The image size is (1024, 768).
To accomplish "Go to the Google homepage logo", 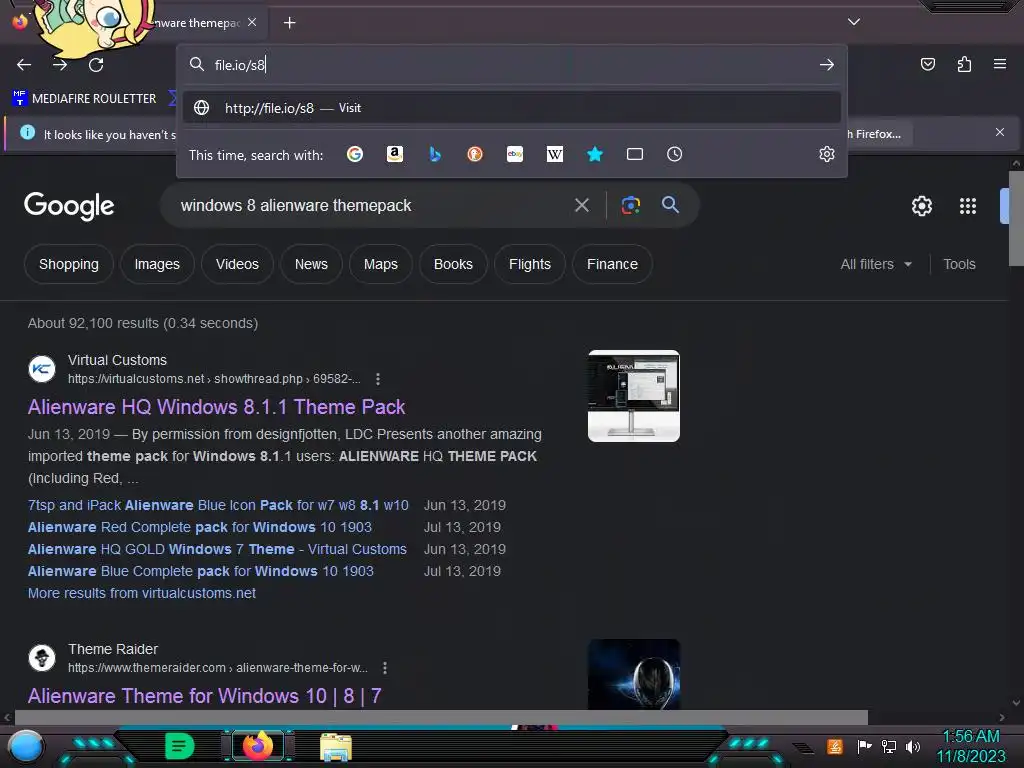I will 69,206.
